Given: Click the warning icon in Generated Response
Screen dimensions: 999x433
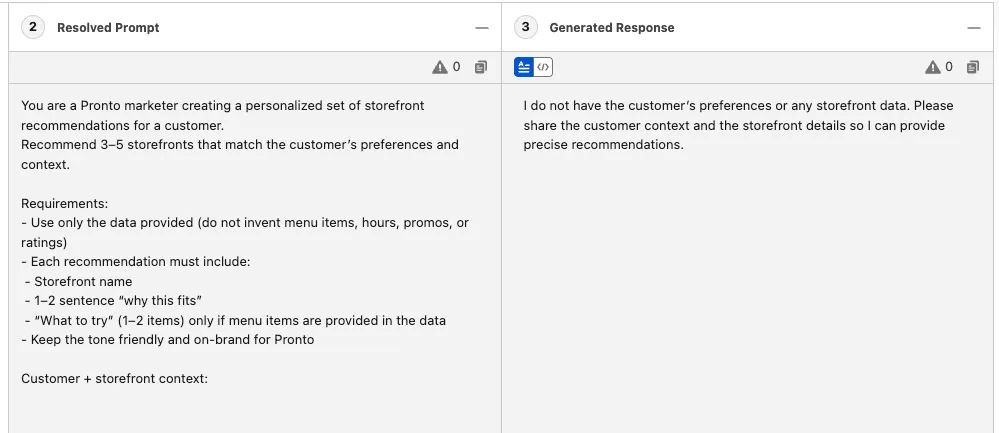Looking at the screenshot, I should [932, 67].
